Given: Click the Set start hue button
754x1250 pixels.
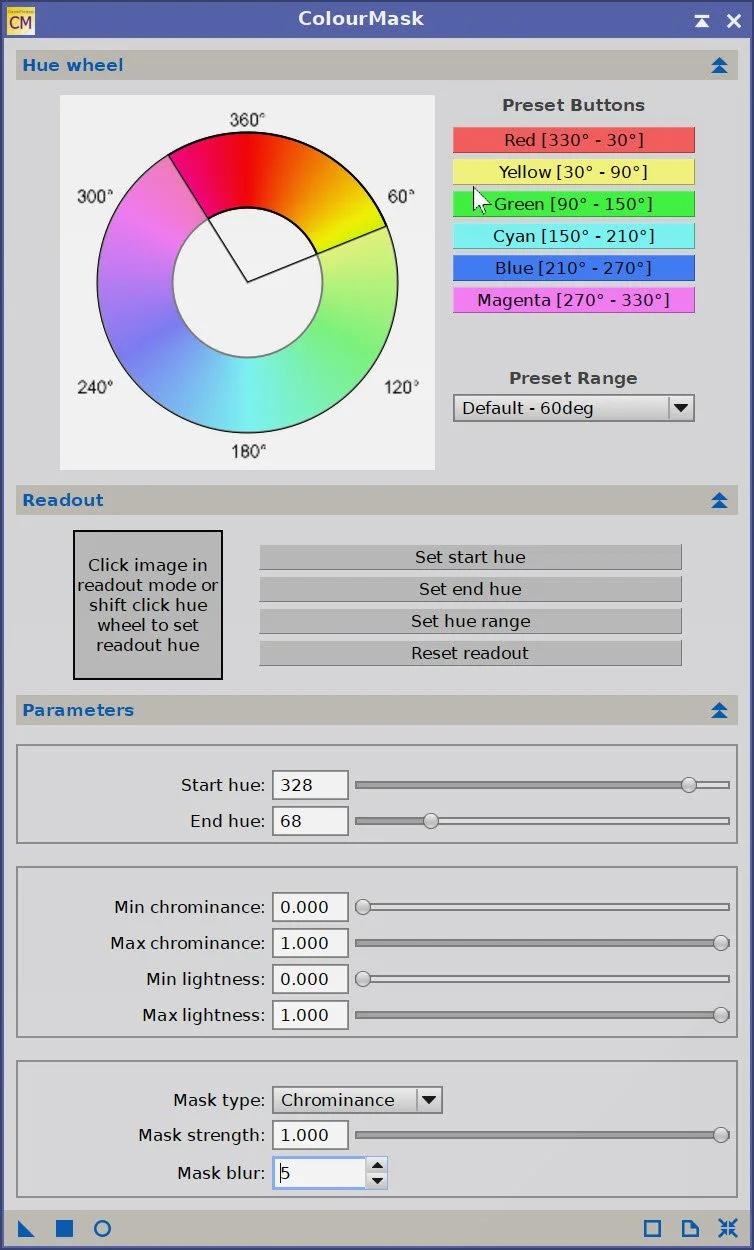Looking at the screenshot, I should 470,557.
